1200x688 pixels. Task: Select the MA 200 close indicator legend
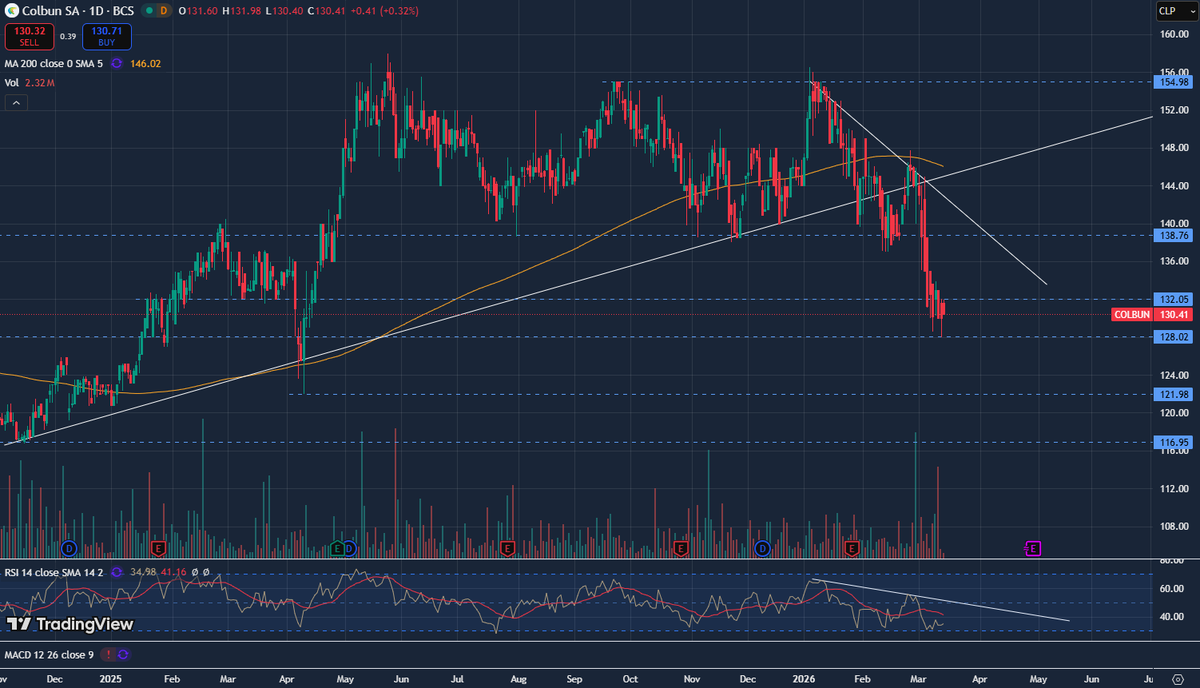[52, 63]
